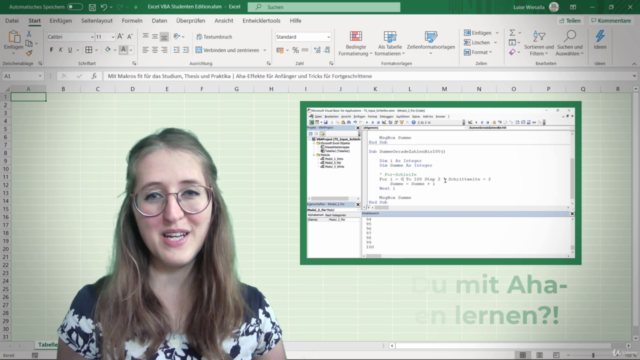Click the Textumbruch button

(x=214, y=37)
